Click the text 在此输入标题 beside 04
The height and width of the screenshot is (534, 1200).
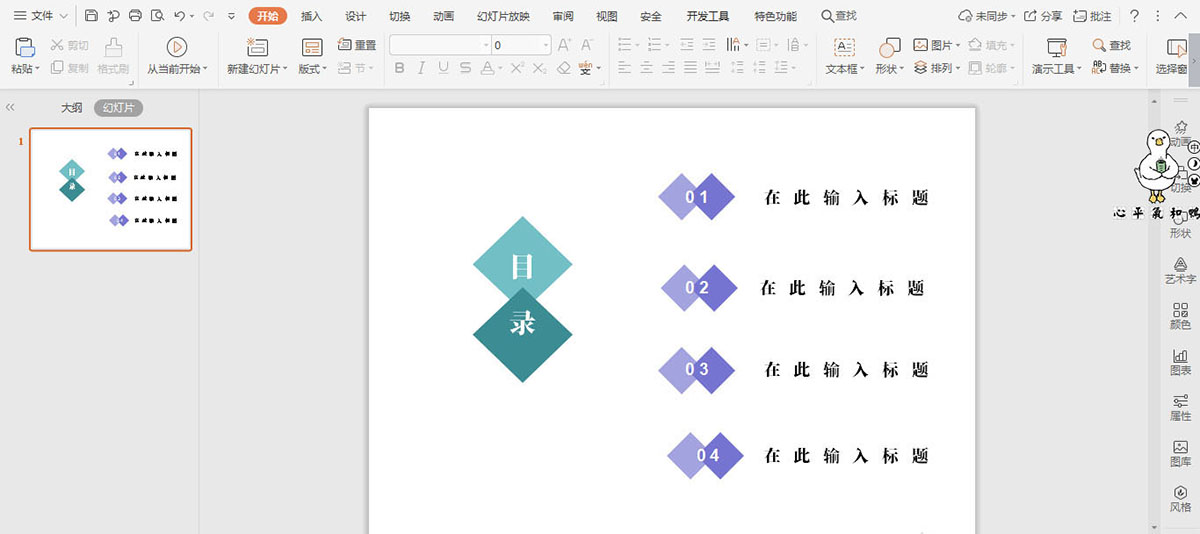(846, 456)
